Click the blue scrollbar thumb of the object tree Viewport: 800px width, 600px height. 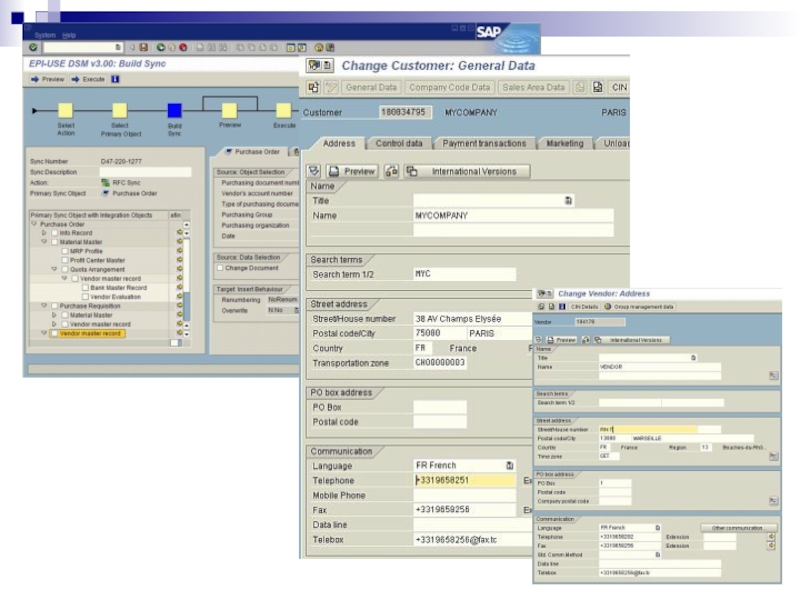pos(187,307)
